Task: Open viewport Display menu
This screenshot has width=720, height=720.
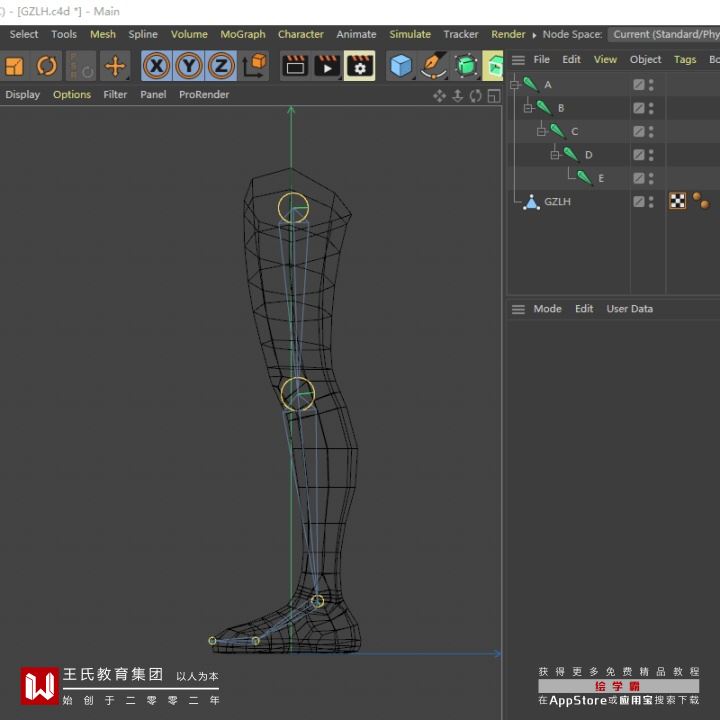Action: pos(22,95)
